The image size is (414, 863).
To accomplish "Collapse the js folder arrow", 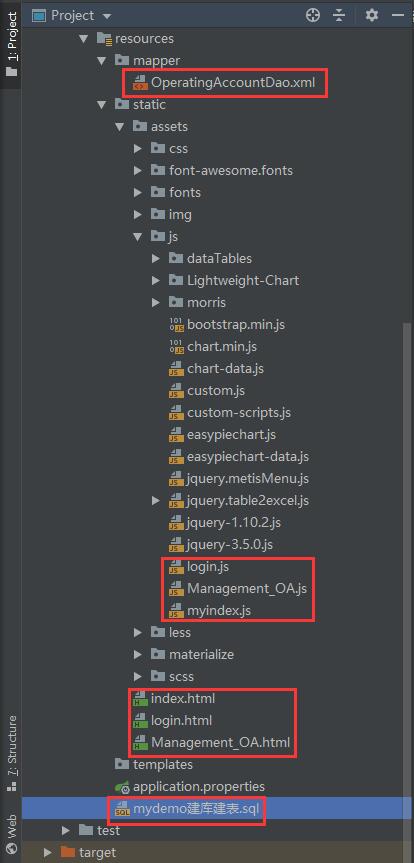I will [x=138, y=237].
